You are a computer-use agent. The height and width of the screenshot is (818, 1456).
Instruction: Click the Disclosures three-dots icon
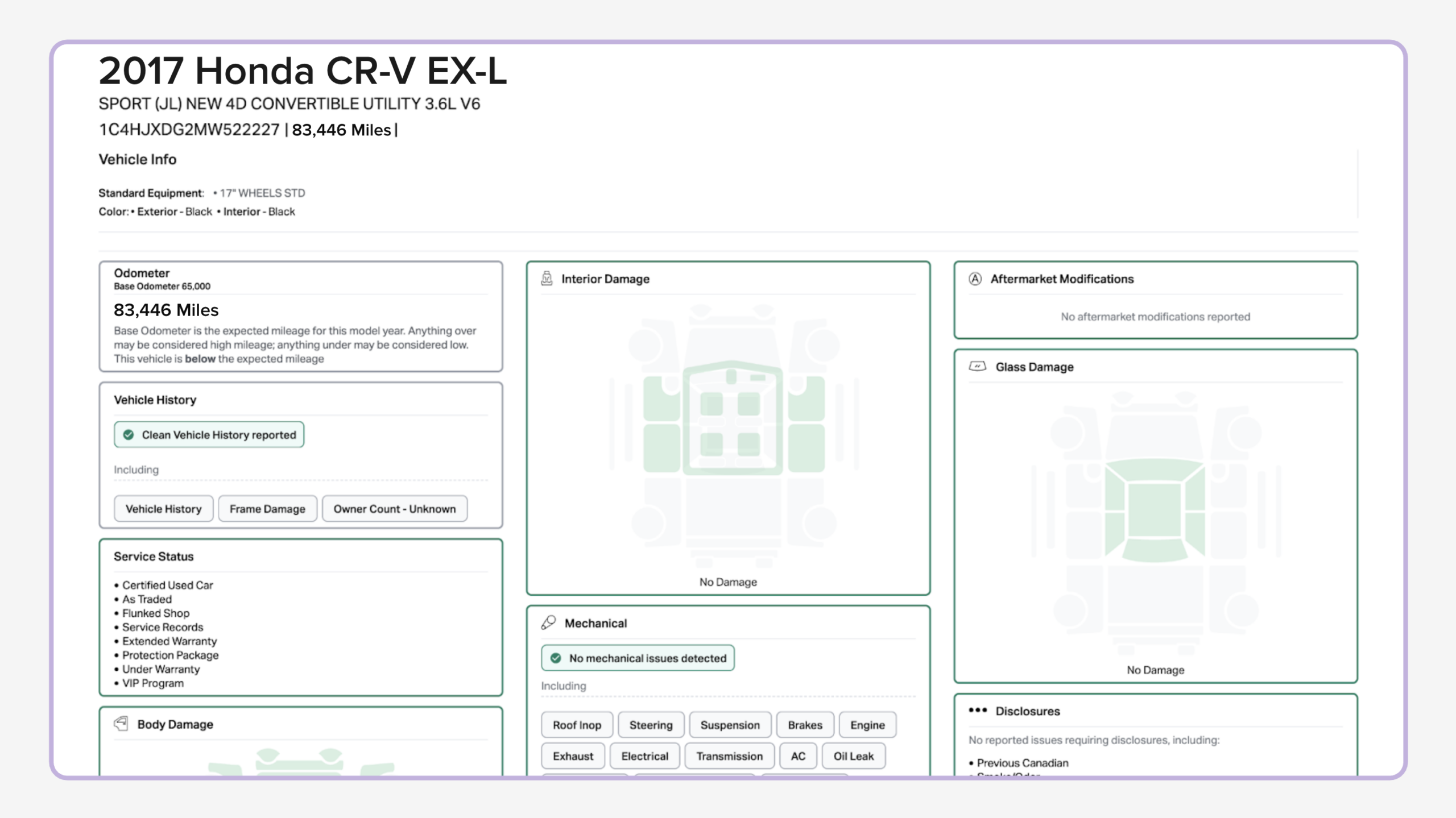coord(978,710)
